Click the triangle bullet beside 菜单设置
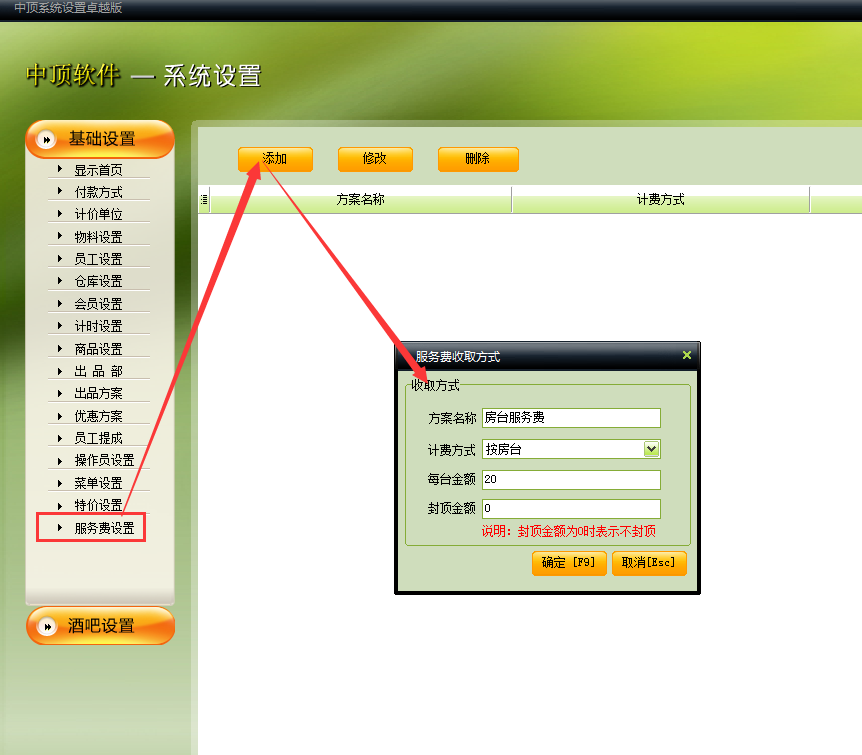 pos(60,482)
